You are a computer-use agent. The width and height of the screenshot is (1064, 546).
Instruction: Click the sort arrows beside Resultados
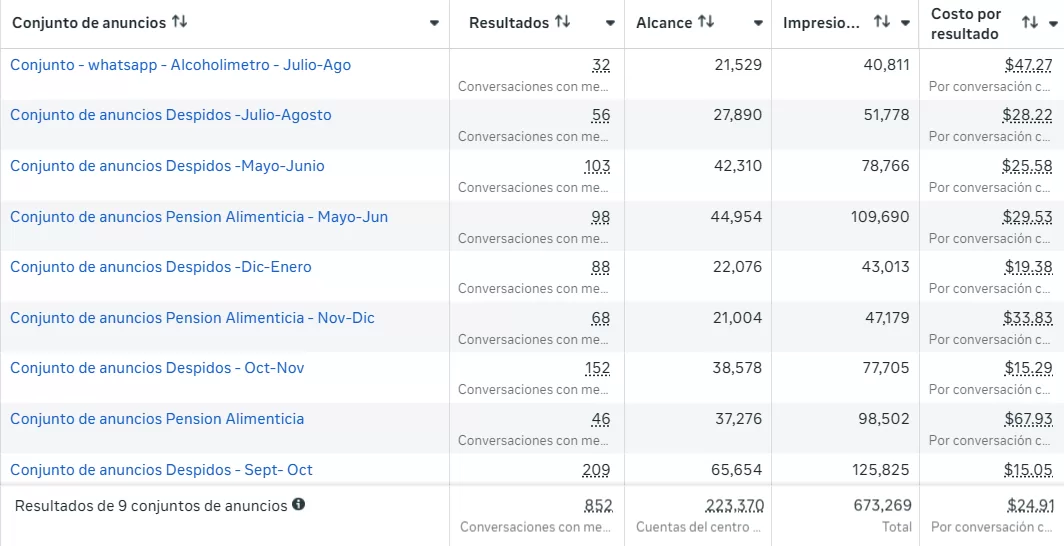[563, 22]
